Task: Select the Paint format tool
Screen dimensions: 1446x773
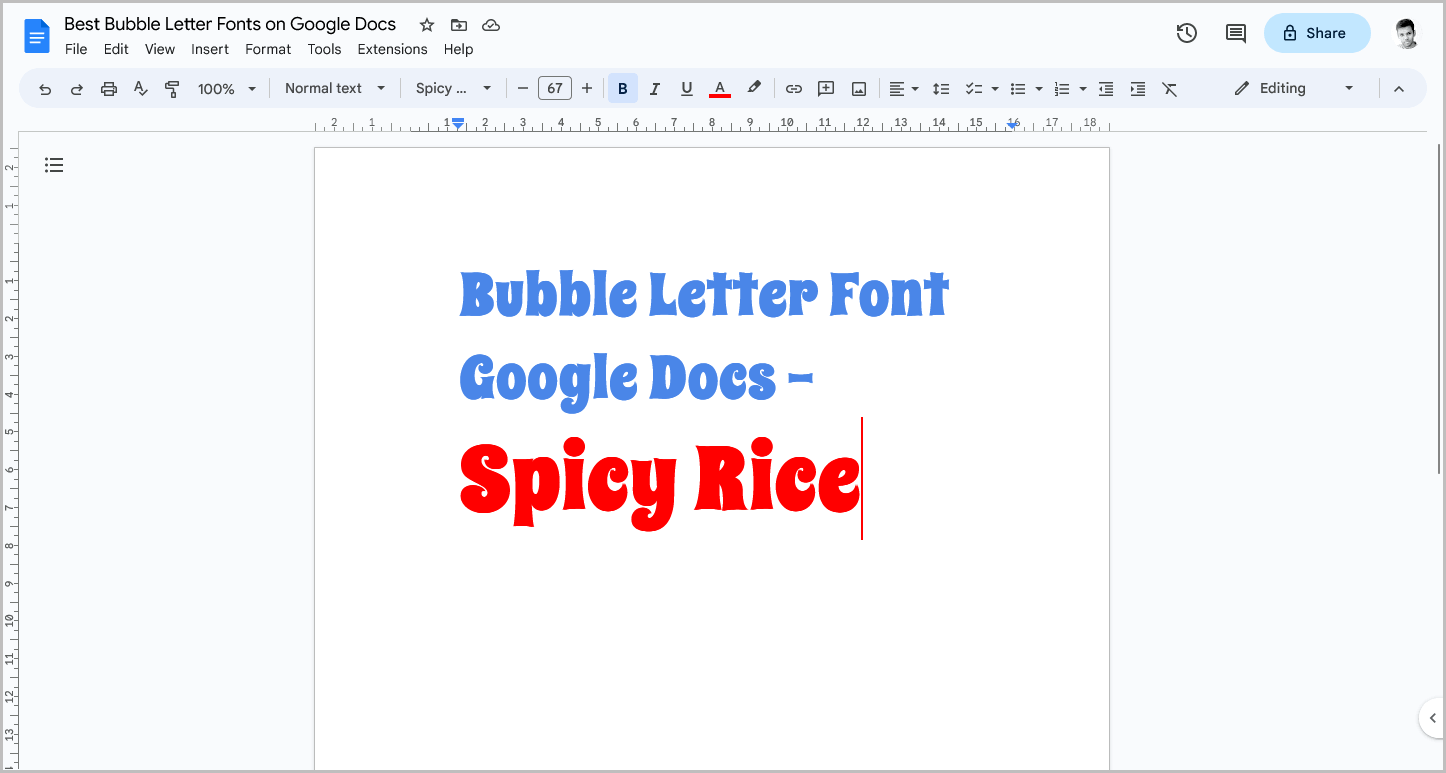Action: (x=172, y=88)
